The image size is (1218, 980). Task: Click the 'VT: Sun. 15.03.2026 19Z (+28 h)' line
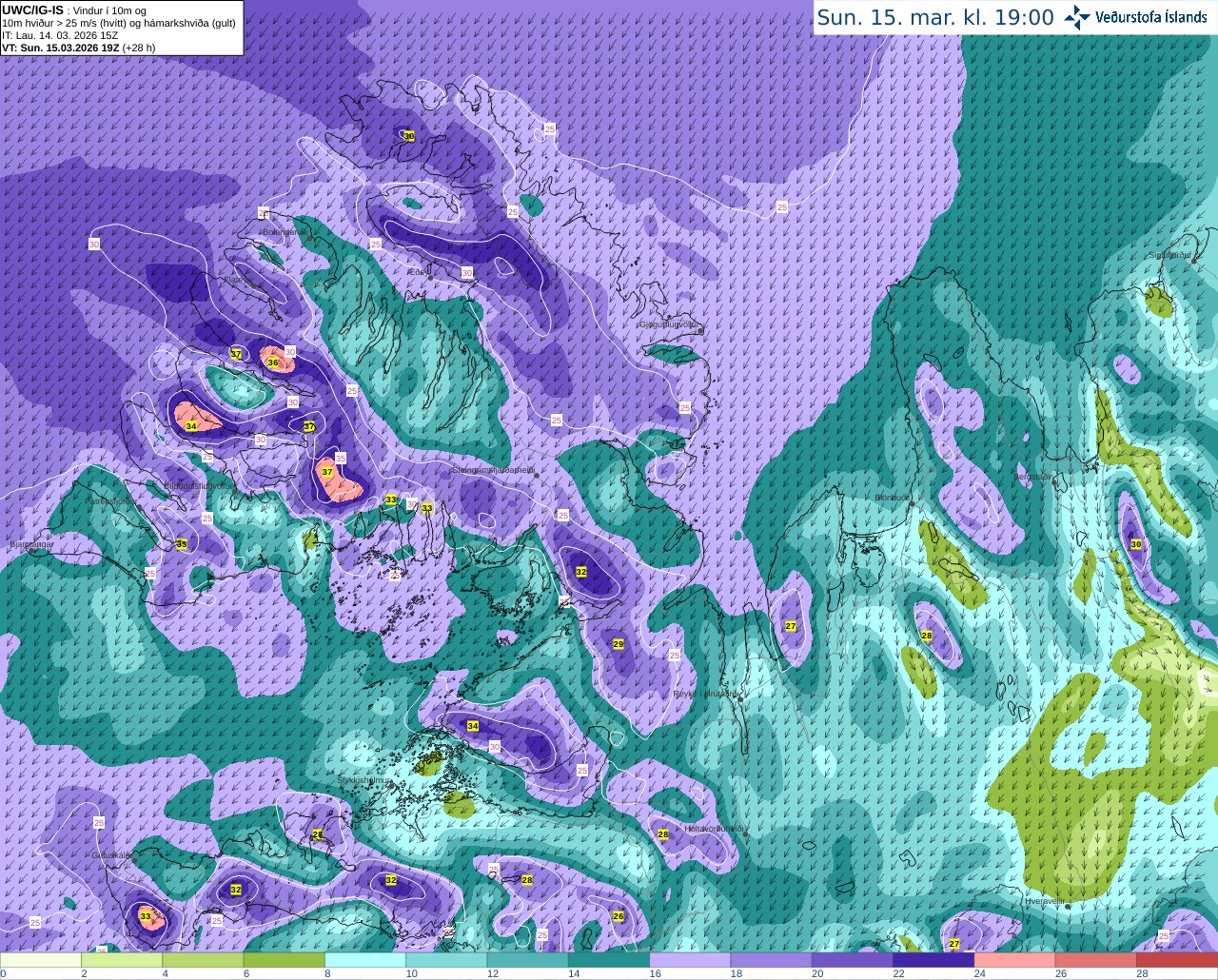tap(79, 48)
